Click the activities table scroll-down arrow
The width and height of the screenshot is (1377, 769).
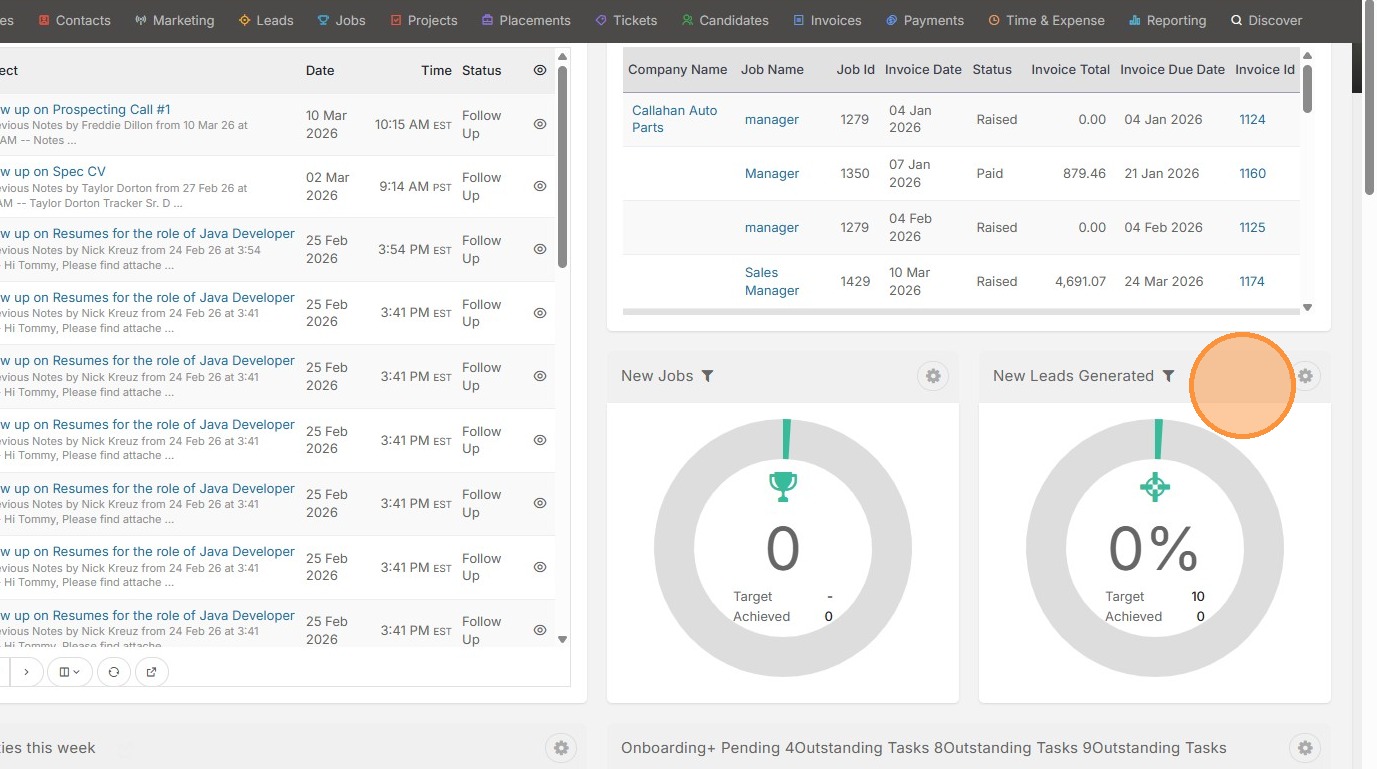pos(562,639)
